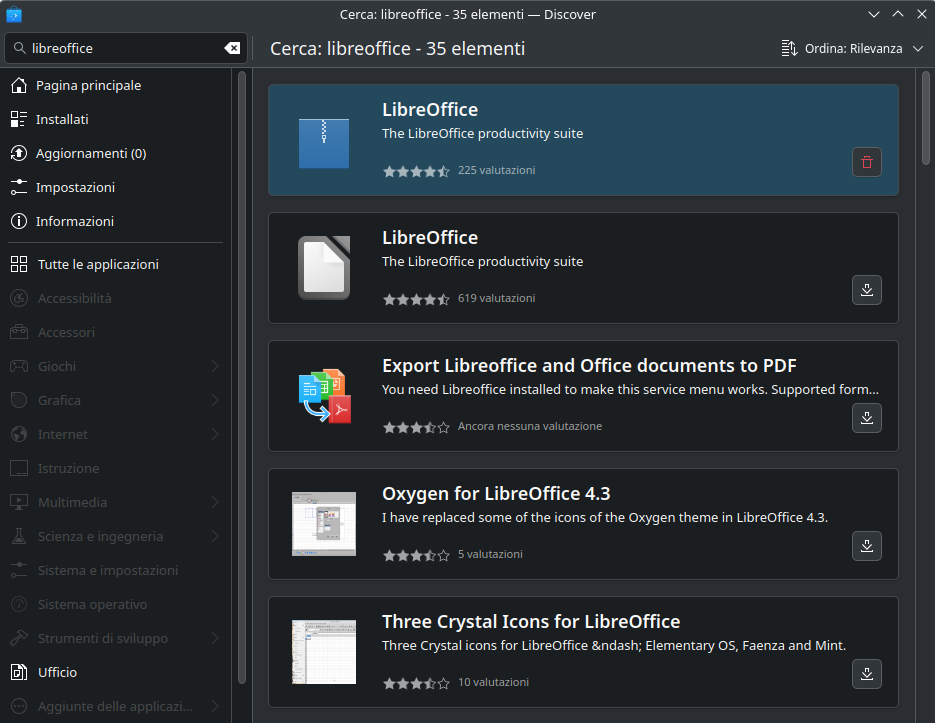The height and width of the screenshot is (723, 935).
Task: Open Pagina principale home page
Action: (x=88, y=86)
